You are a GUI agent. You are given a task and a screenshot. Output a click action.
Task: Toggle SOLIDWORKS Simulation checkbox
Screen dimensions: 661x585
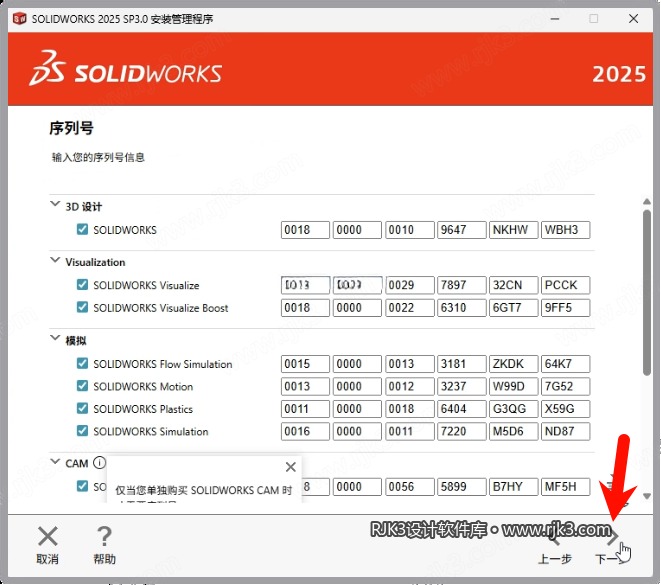[83, 431]
